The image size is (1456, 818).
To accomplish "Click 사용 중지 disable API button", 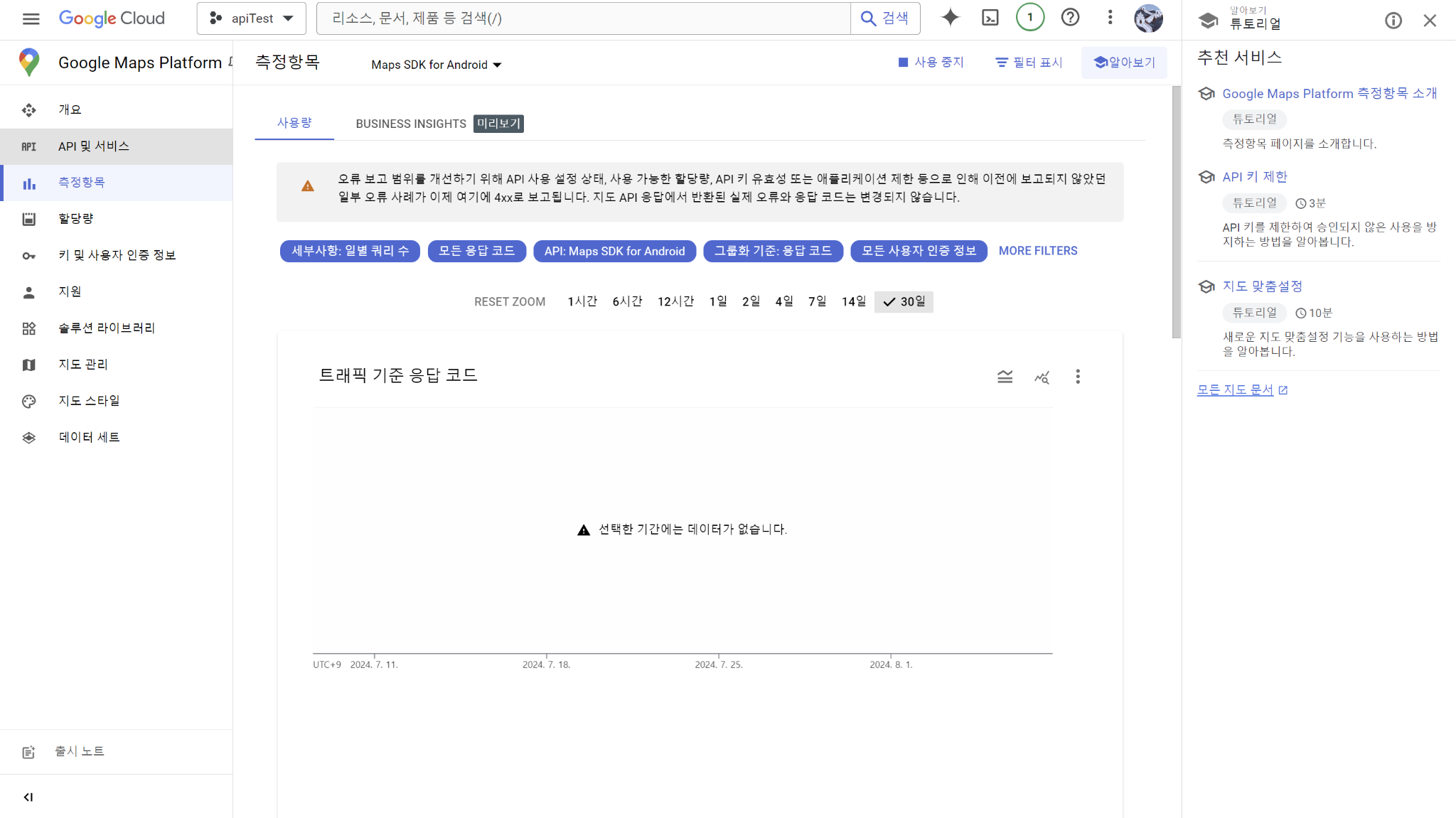I will (x=931, y=63).
